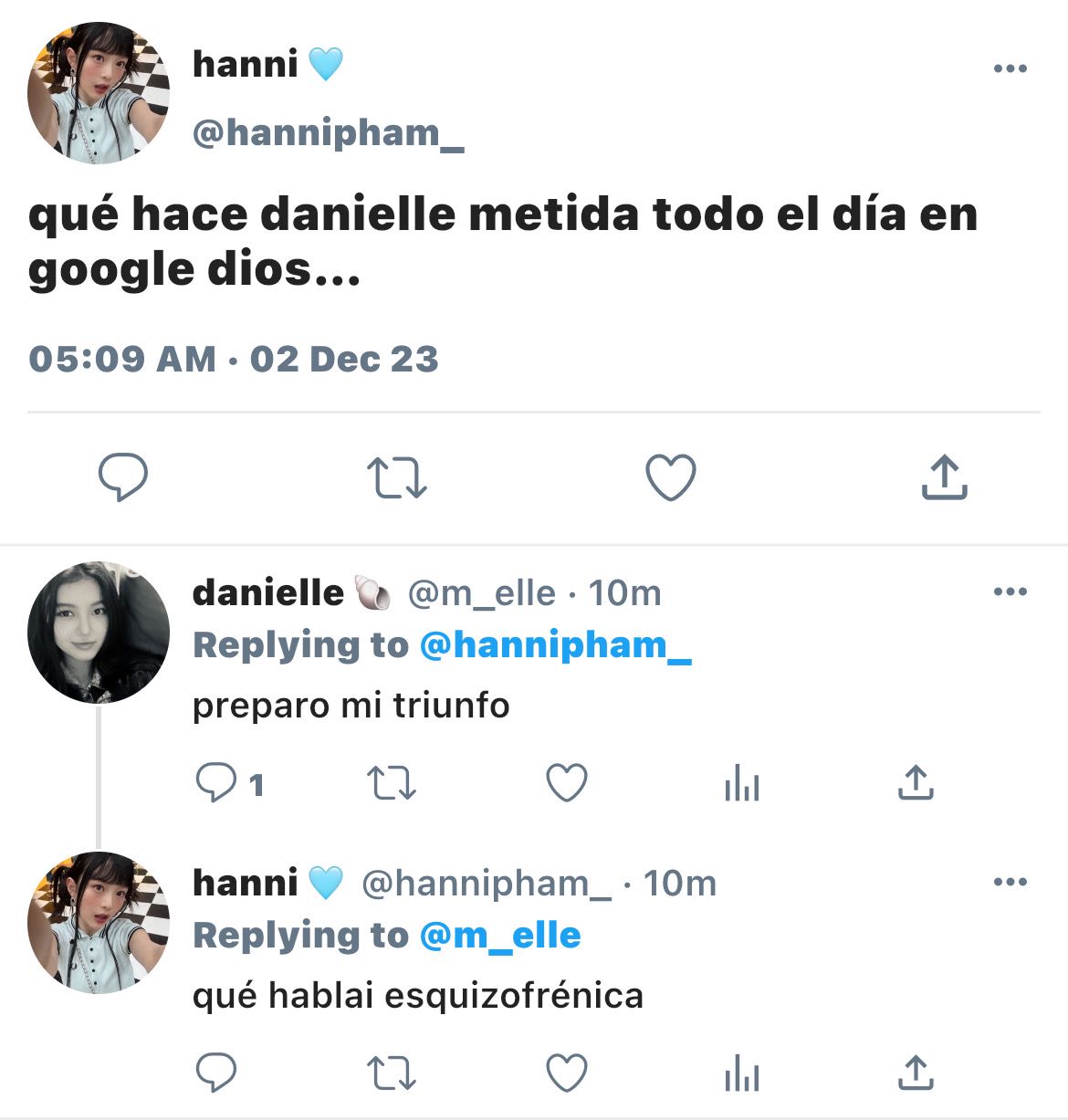Retweet hanni's 'qué hablai esquizofrénica' reply

391,1073
